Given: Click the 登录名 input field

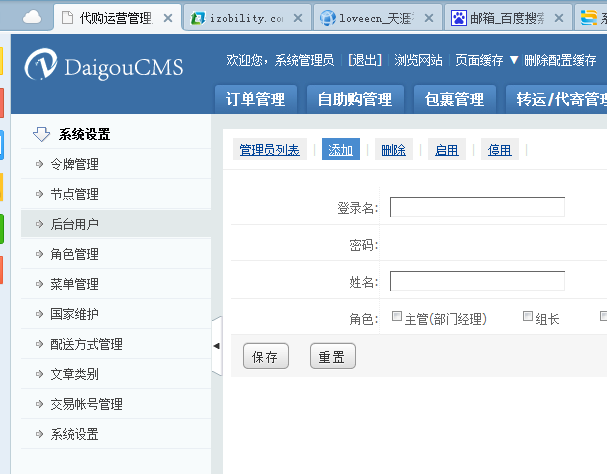Looking at the screenshot, I should pos(477,207).
